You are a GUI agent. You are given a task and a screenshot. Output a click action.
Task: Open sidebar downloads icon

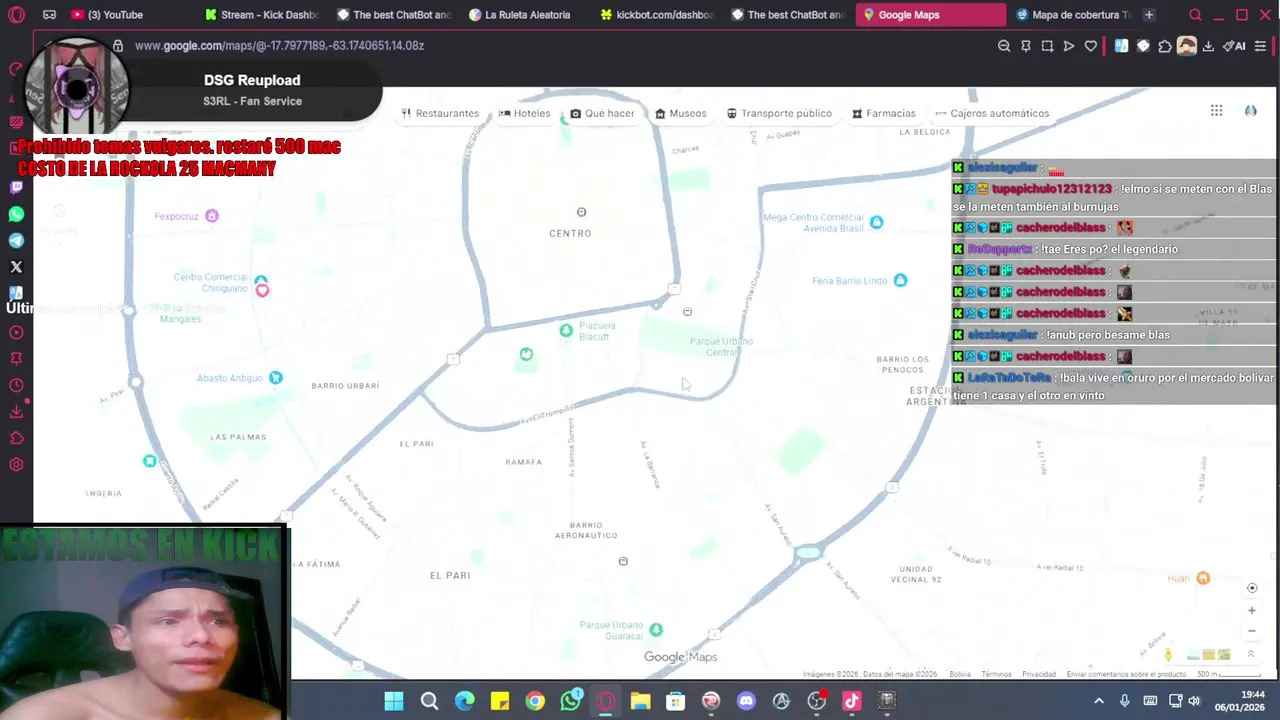pyautogui.click(x=16, y=411)
